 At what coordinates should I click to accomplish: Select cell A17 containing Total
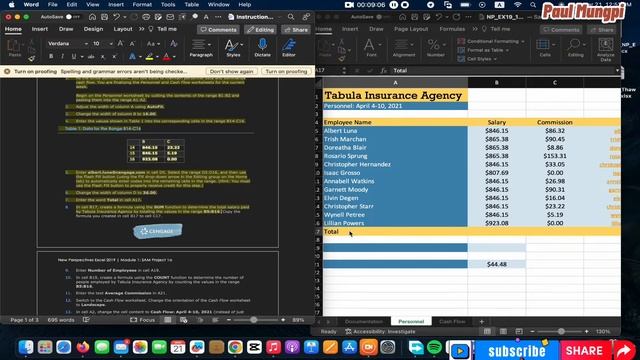395,231
